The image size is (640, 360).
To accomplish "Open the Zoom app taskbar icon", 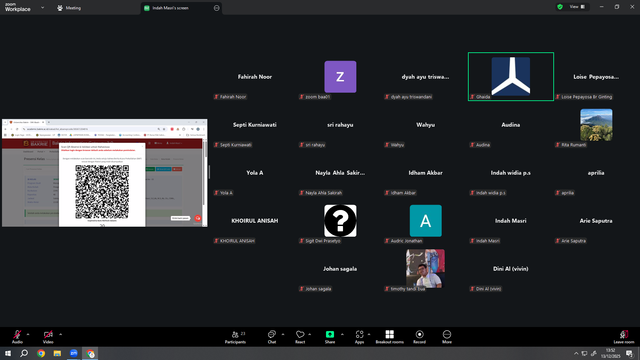I will click(x=73, y=353).
